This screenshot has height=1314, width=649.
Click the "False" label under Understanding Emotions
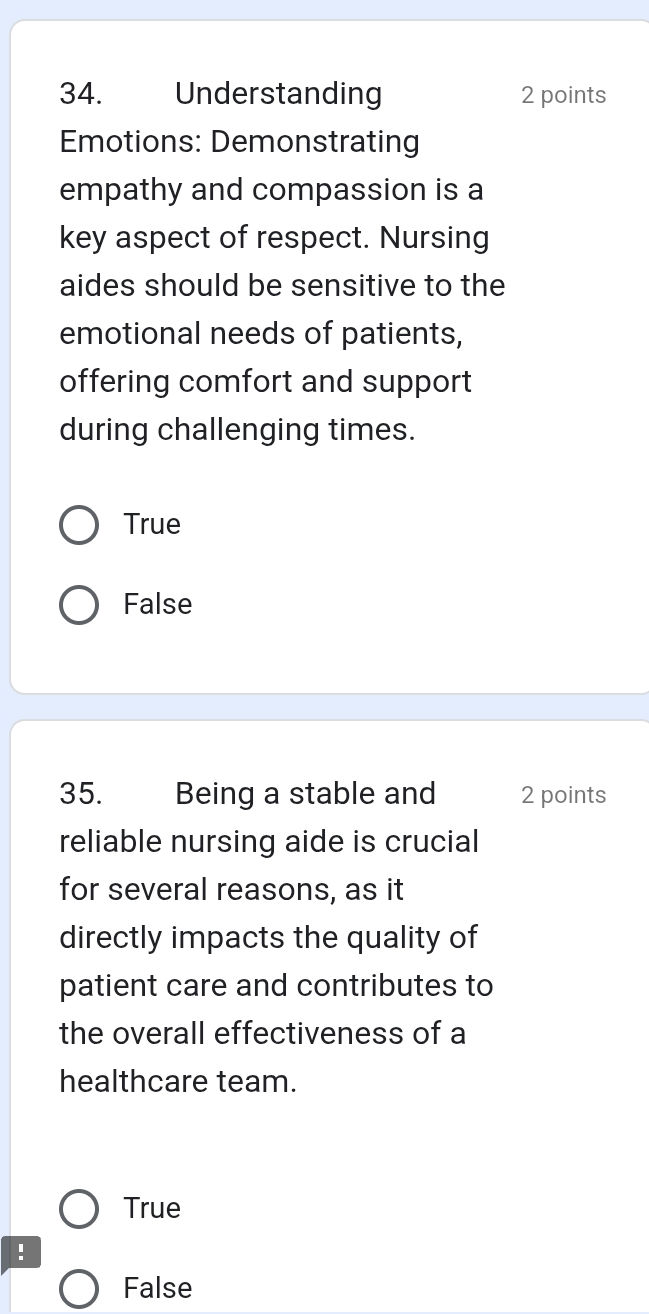pos(158,604)
